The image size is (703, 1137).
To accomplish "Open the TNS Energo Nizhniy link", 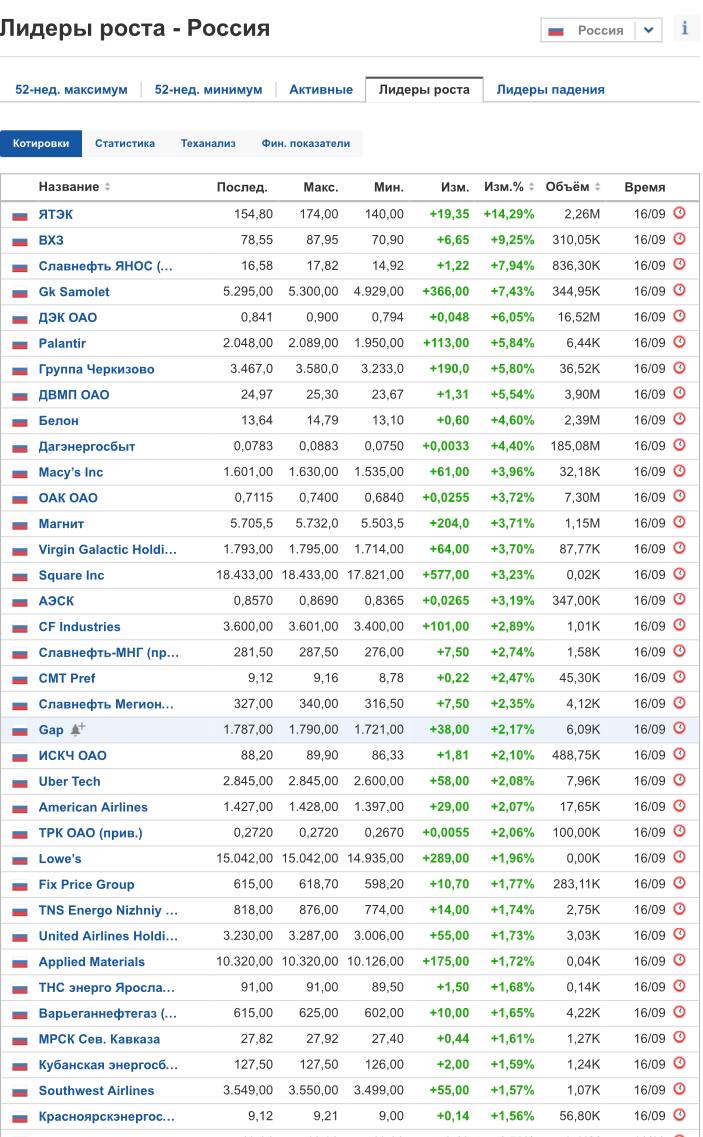I will (x=108, y=910).
